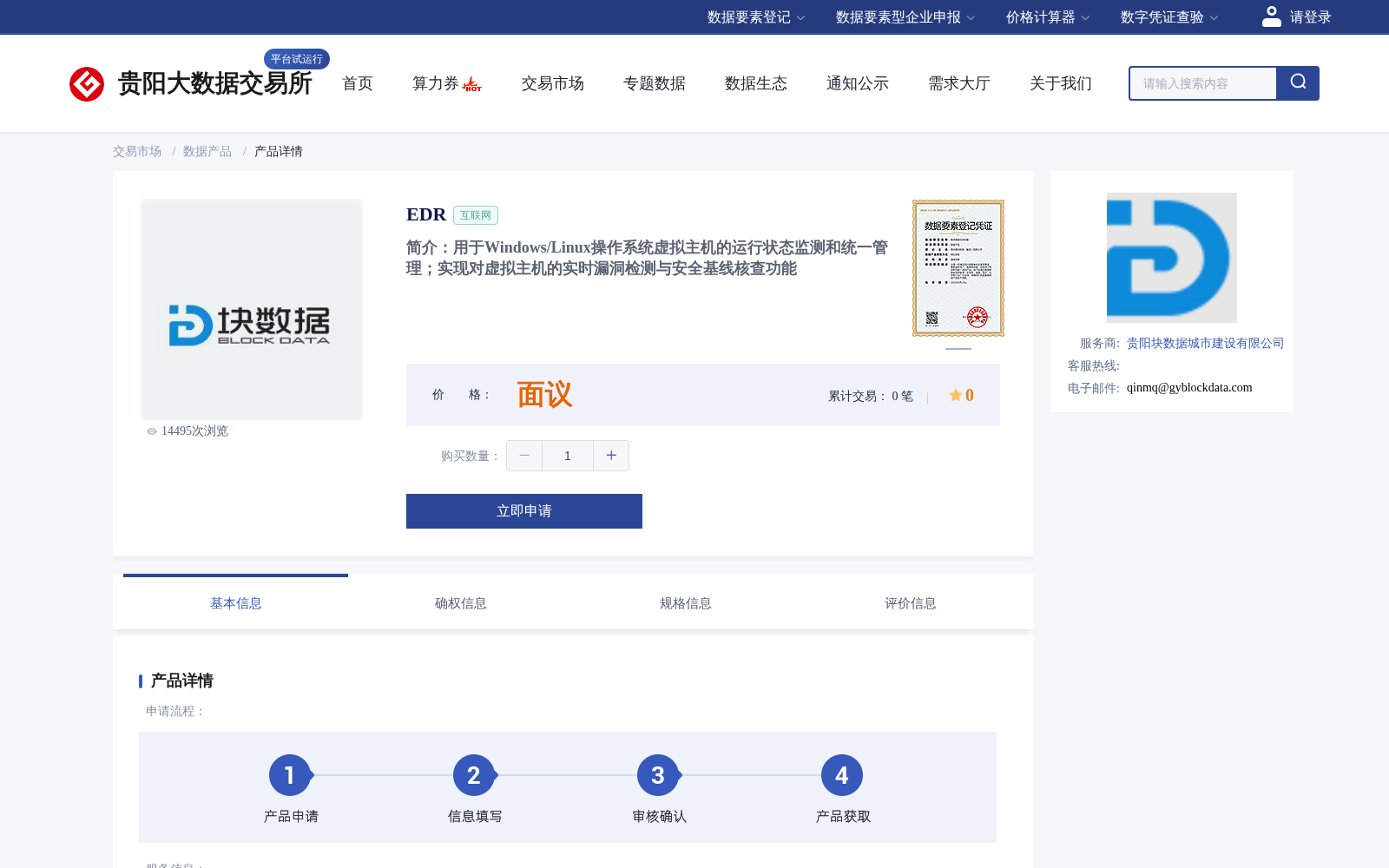Click the 块数据 product image
The width and height of the screenshot is (1389, 868).
pyautogui.click(x=252, y=310)
